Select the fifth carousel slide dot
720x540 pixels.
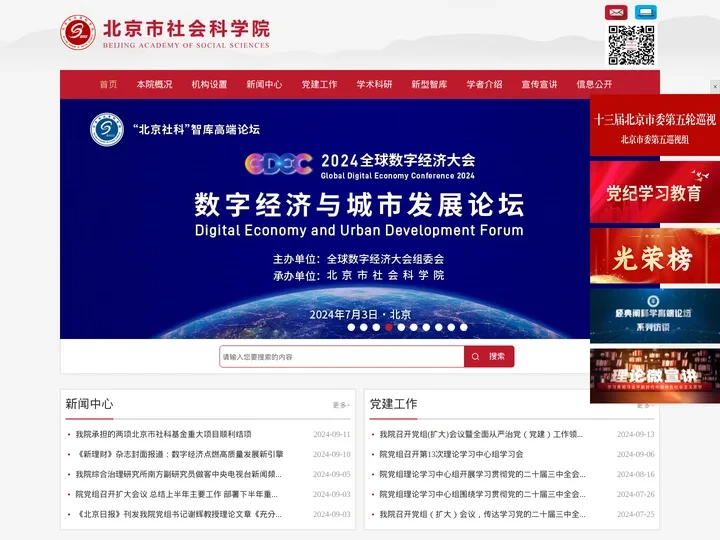pyautogui.click(x=401, y=327)
